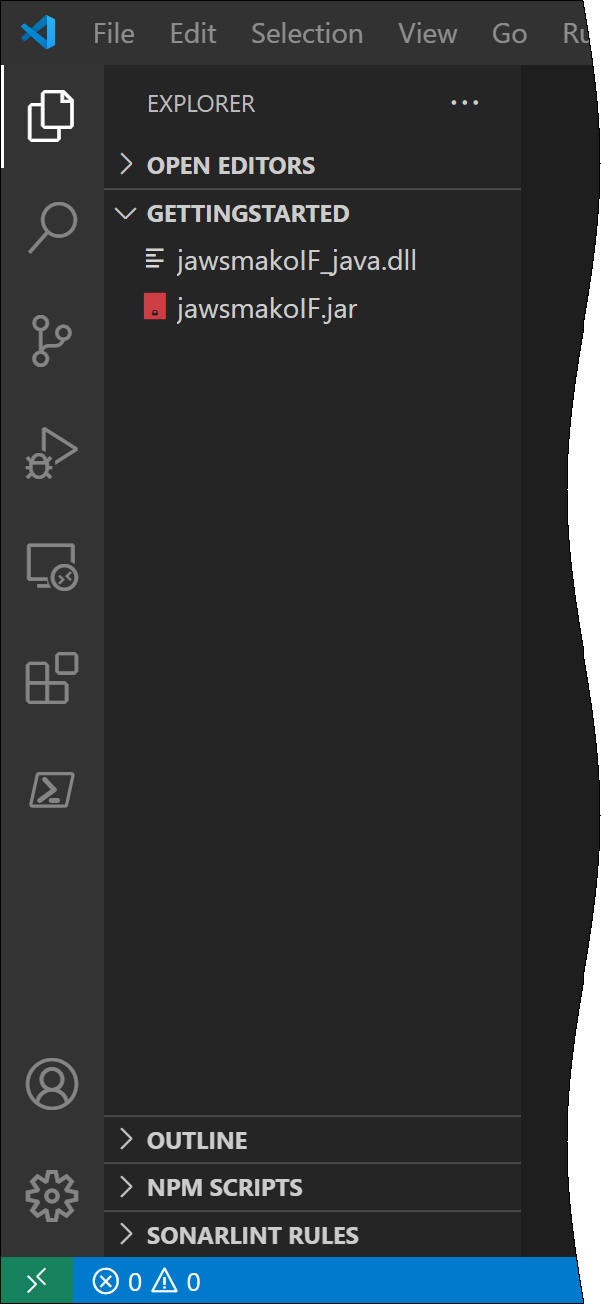Viewport: 601px width, 1304px height.
Task: Open the Run and Debug view
Action: tap(51, 454)
